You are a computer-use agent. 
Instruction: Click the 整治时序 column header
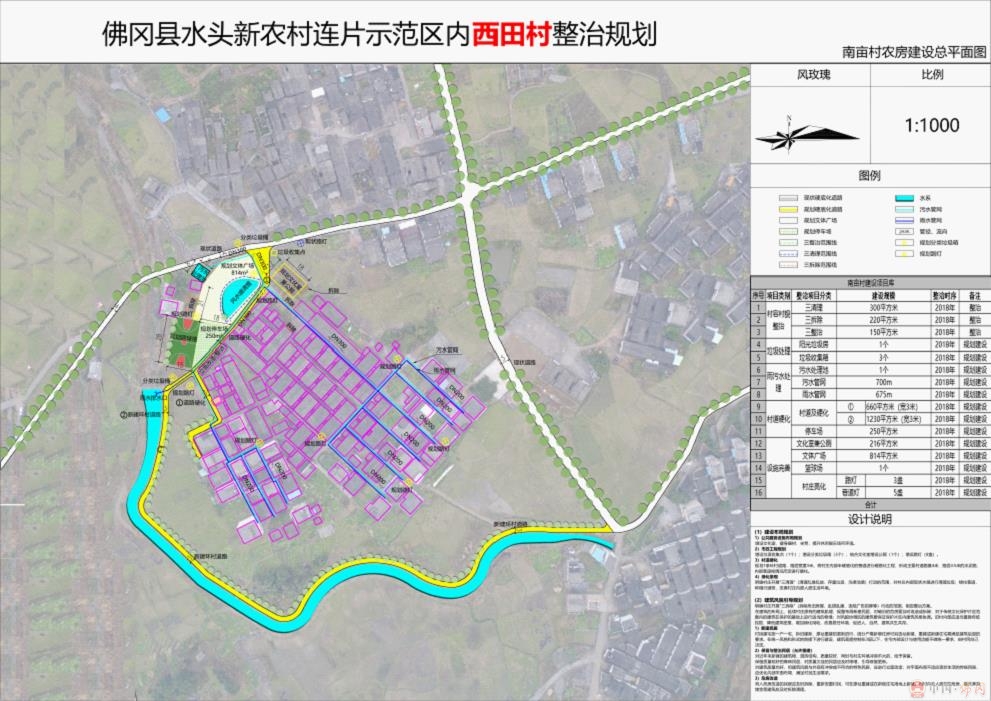[x=945, y=296]
